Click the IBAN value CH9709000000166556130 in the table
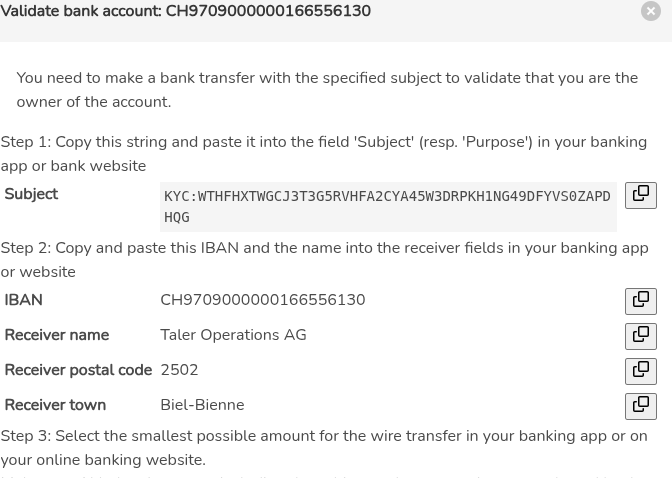Image resolution: width=672 pixels, height=478 pixels. click(262, 300)
